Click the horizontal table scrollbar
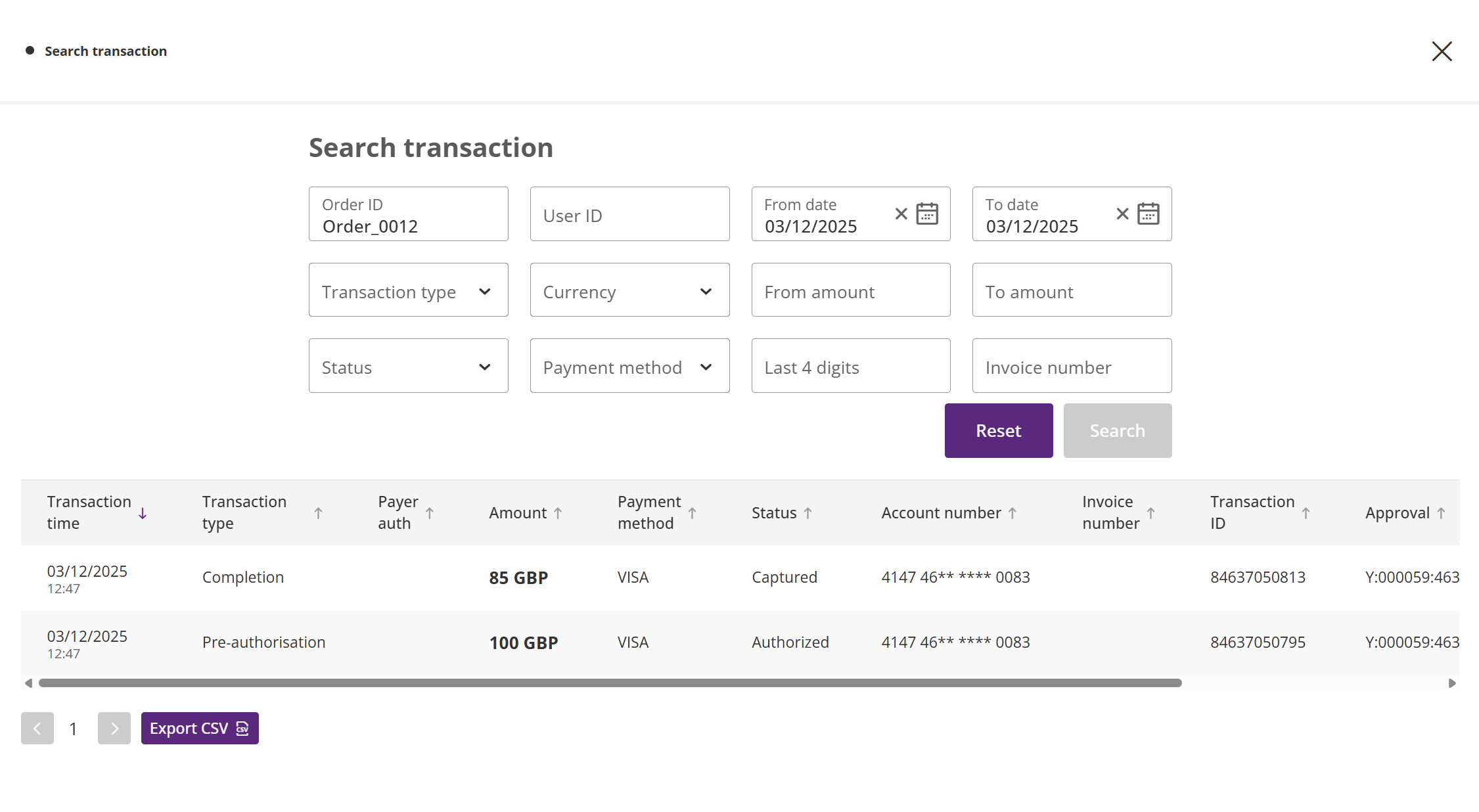This screenshot has width=1479, height=812. pyautogui.click(x=610, y=683)
